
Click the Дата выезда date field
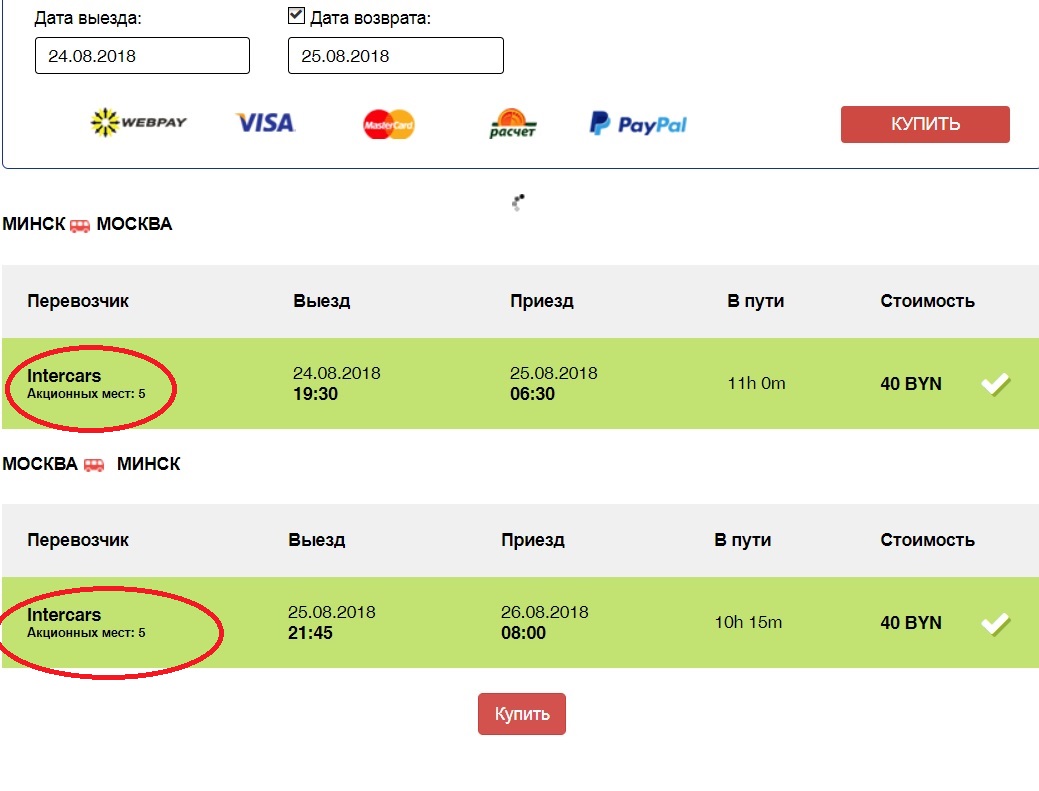tap(142, 56)
